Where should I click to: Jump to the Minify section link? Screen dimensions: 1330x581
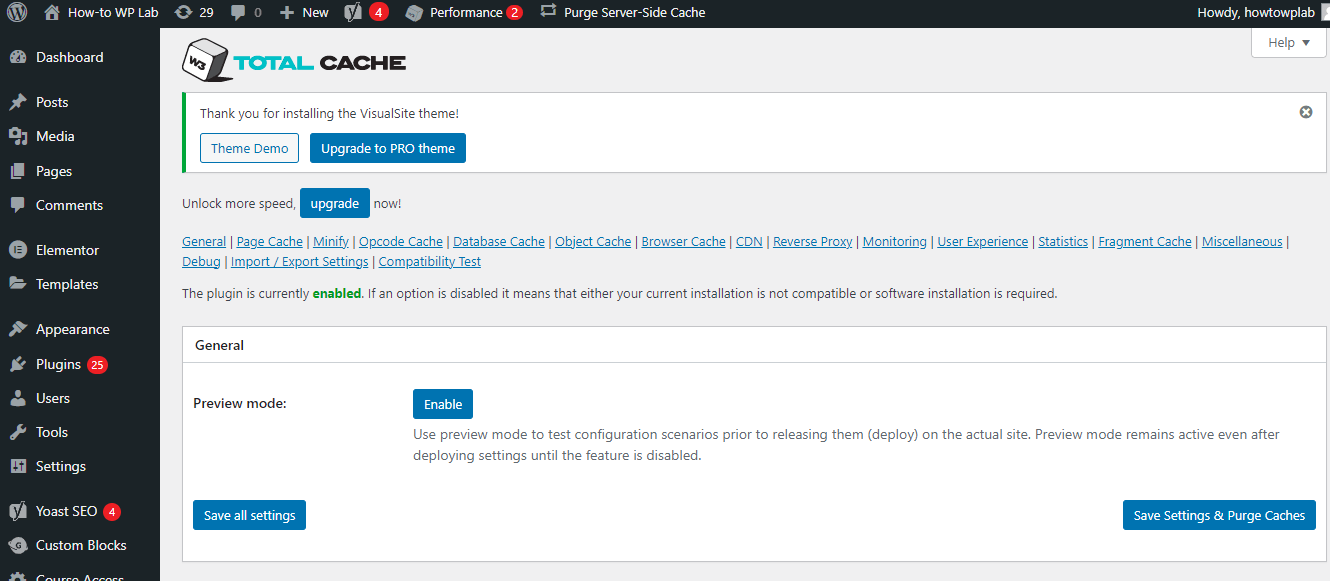pyautogui.click(x=331, y=241)
